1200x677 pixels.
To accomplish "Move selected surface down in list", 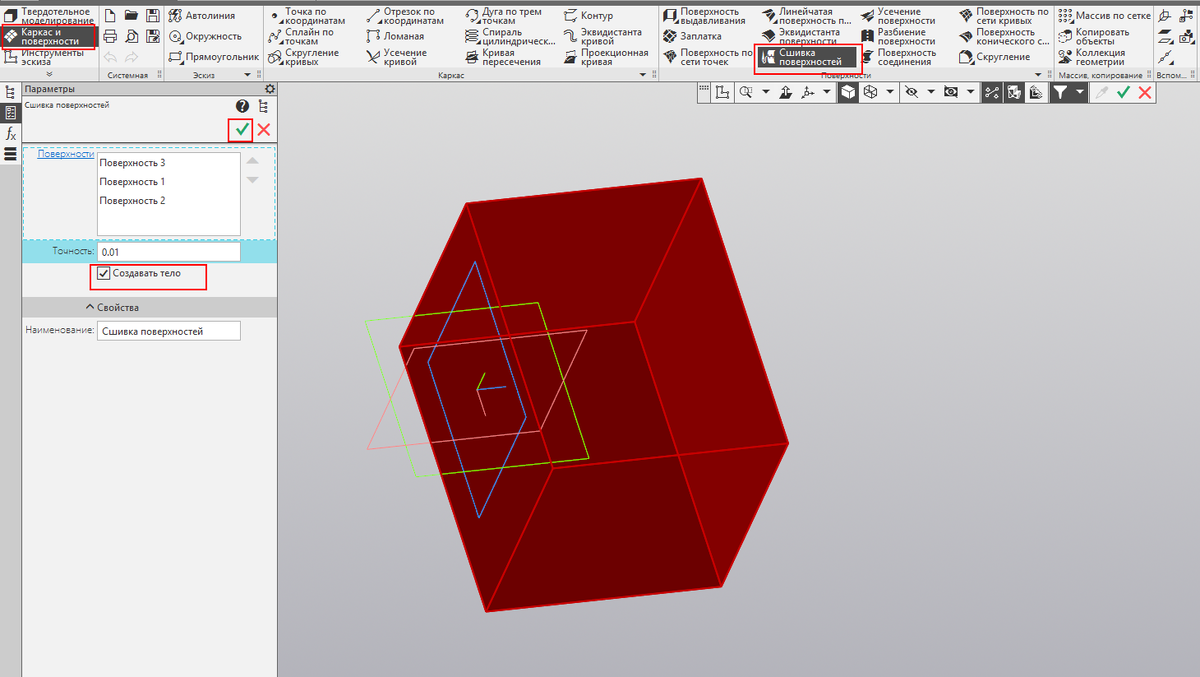I will (252, 180).
